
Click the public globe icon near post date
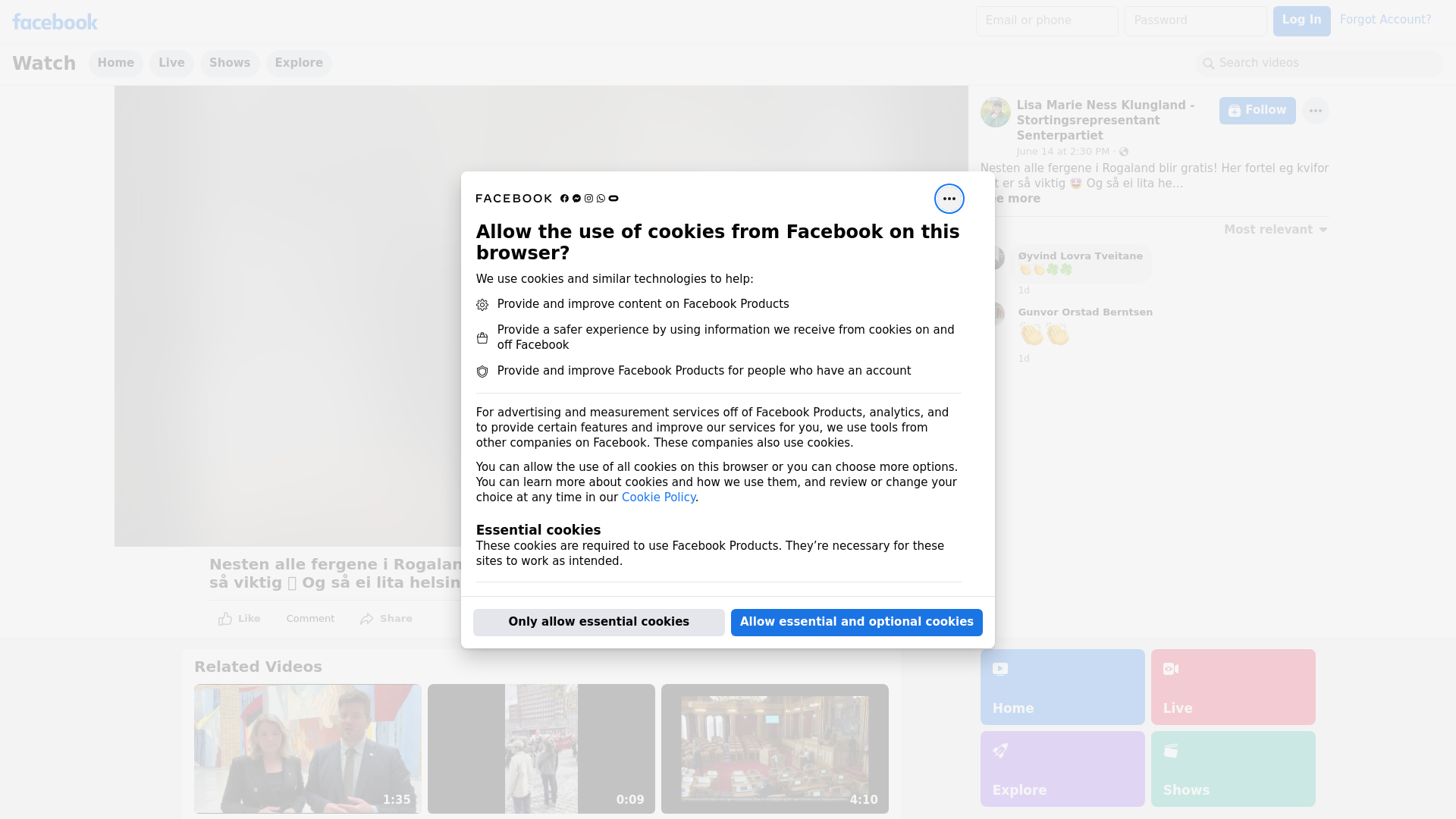coord(1124,152)
